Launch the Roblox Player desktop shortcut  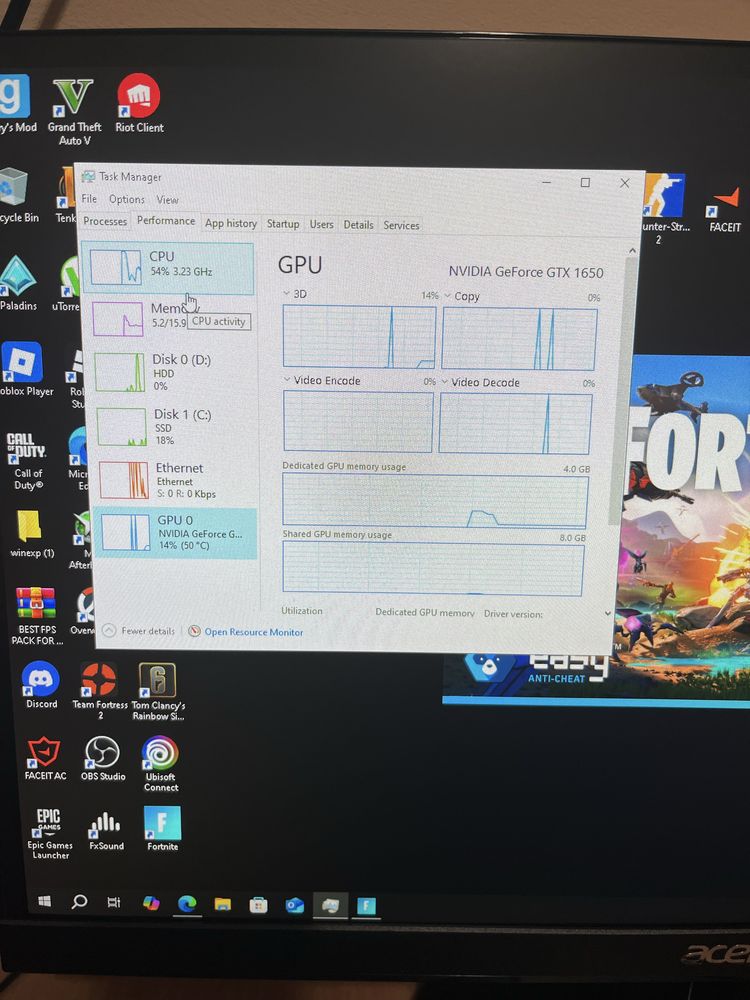point(24,370)
